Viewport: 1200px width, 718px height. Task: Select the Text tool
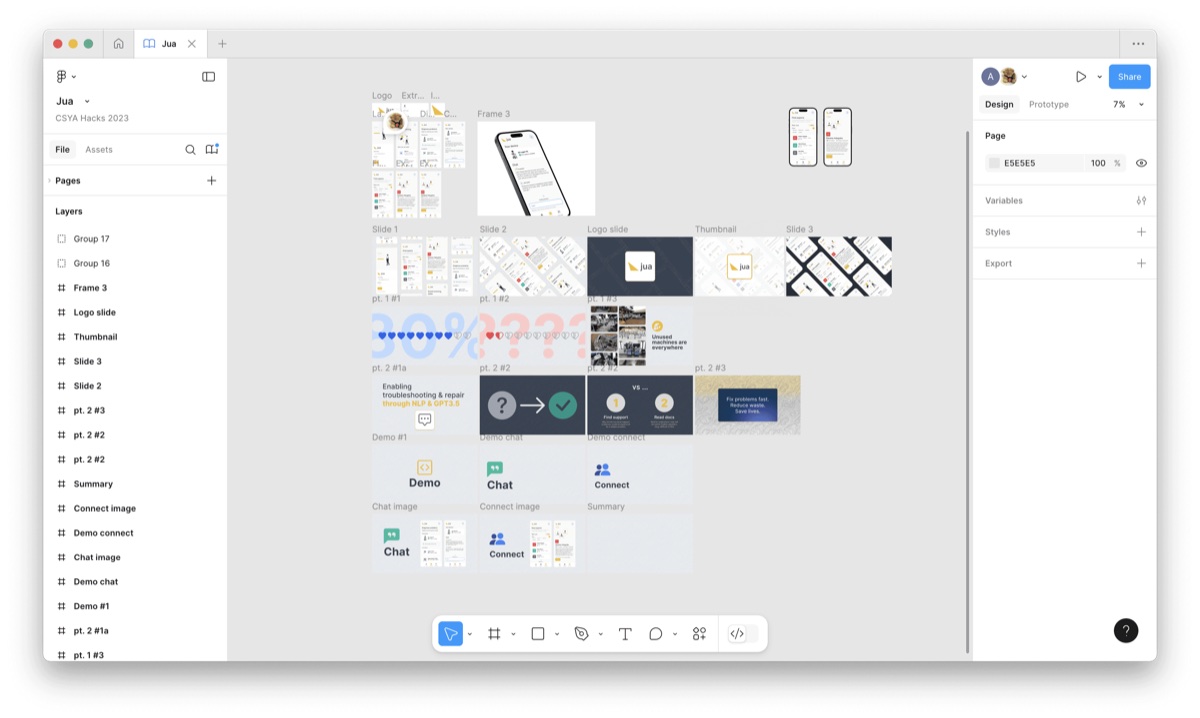625,634
